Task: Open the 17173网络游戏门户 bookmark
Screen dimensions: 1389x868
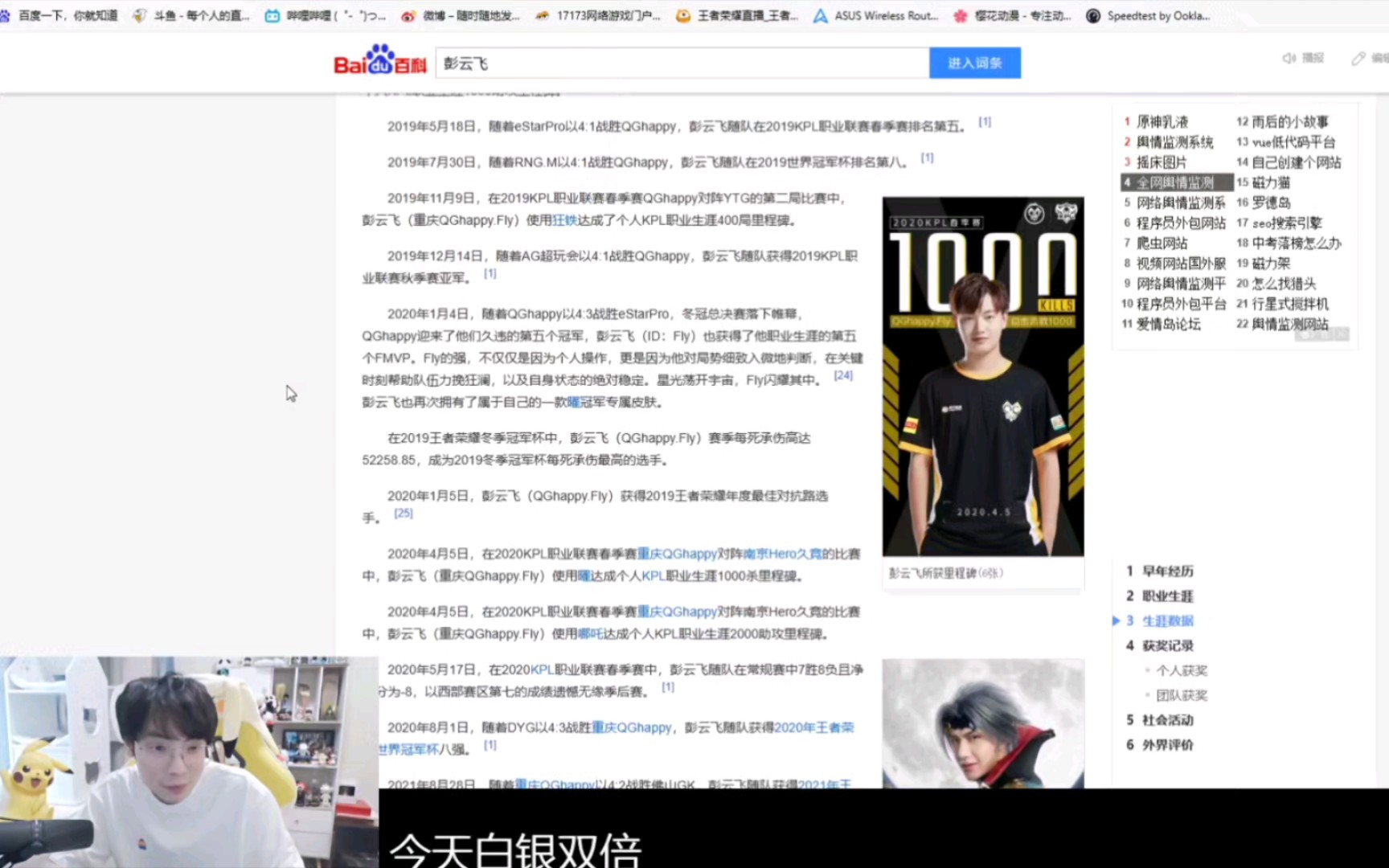Action: tap(597, 15)
